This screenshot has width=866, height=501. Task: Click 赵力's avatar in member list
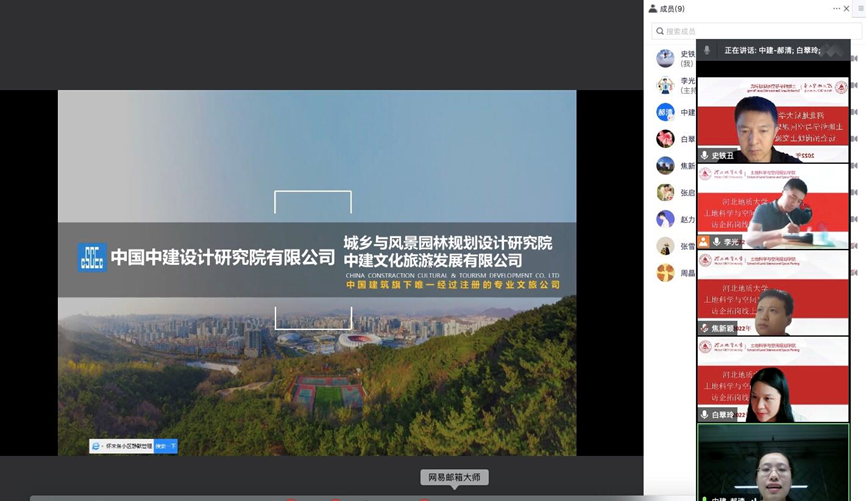pos(665,219)
